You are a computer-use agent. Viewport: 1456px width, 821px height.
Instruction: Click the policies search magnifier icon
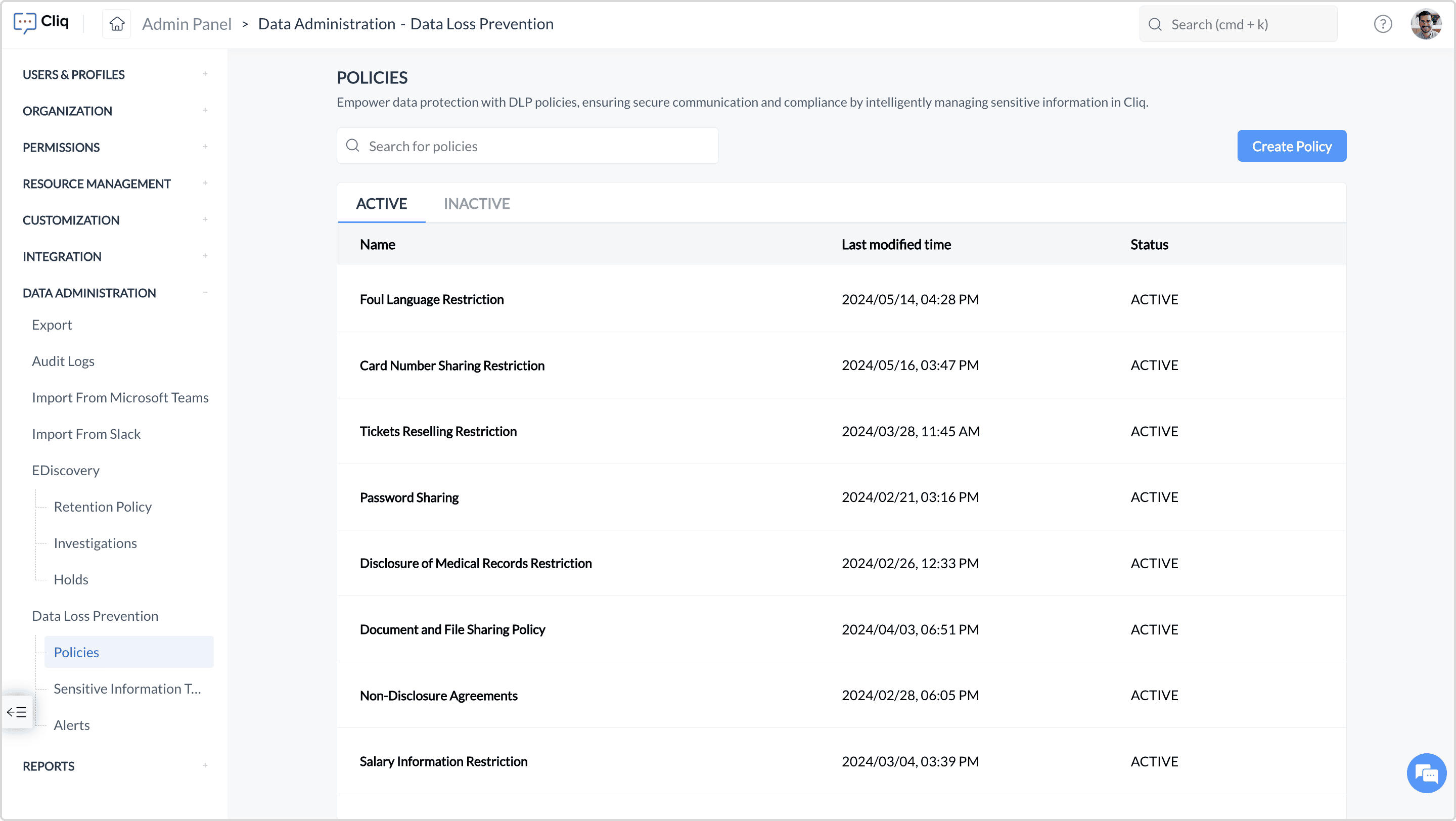pyautogui.click(x=353, y=146)
